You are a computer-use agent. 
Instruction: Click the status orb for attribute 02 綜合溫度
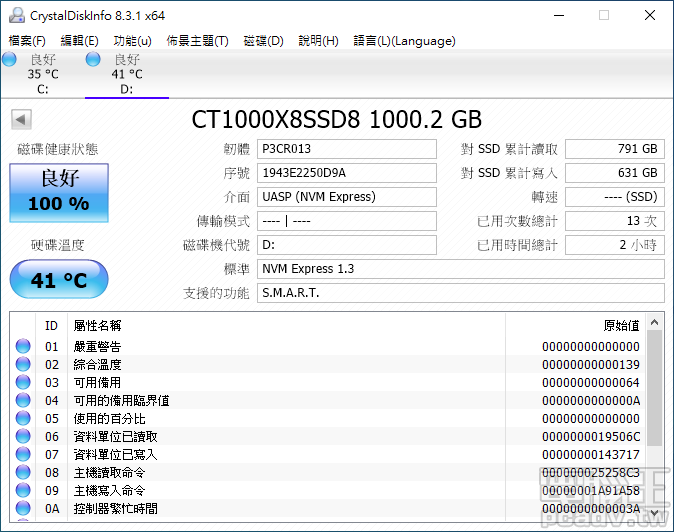coord(23,364)
